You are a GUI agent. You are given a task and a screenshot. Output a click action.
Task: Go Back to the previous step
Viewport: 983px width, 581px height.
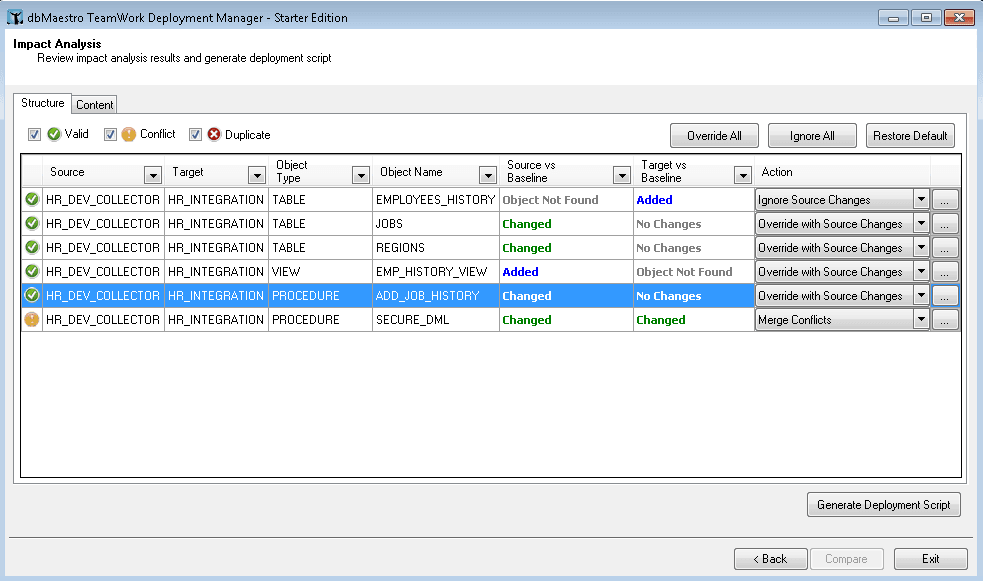[x=770, y=559]
